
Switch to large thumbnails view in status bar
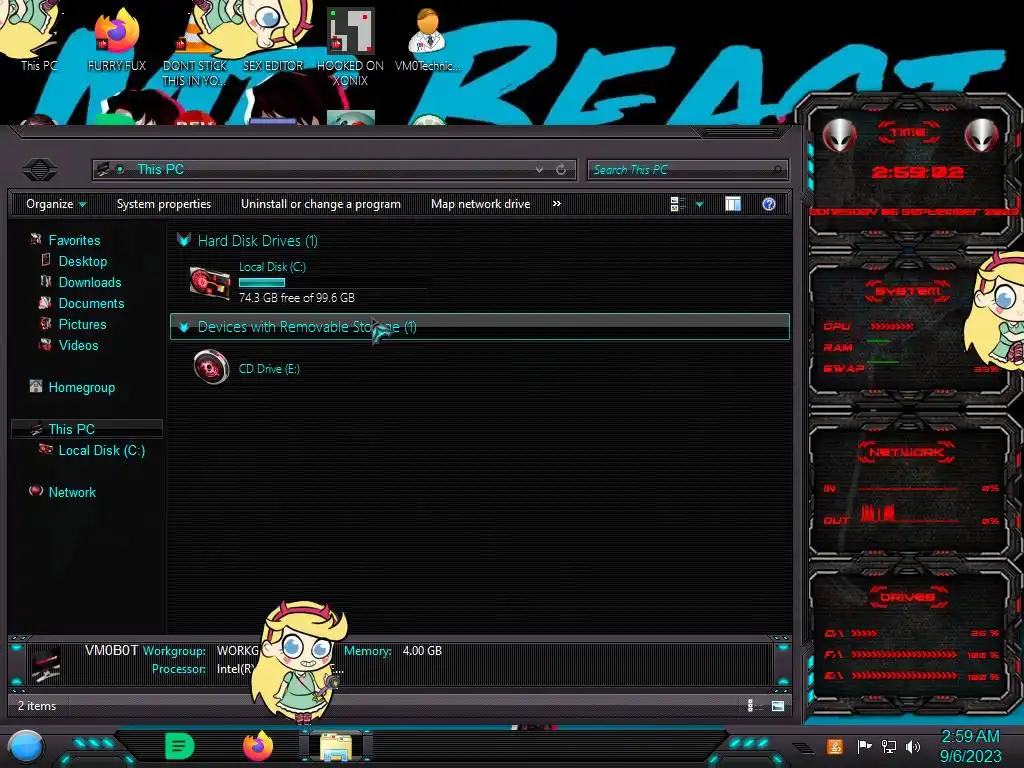click(x=777, y=705)
